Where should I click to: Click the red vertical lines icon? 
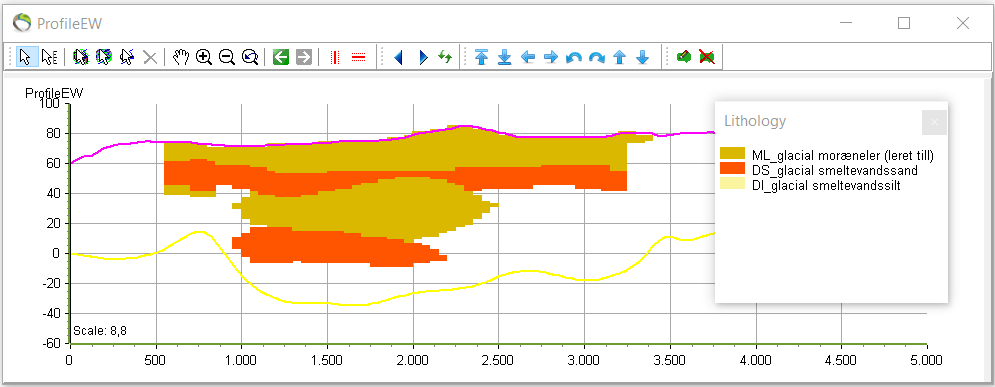336,57
